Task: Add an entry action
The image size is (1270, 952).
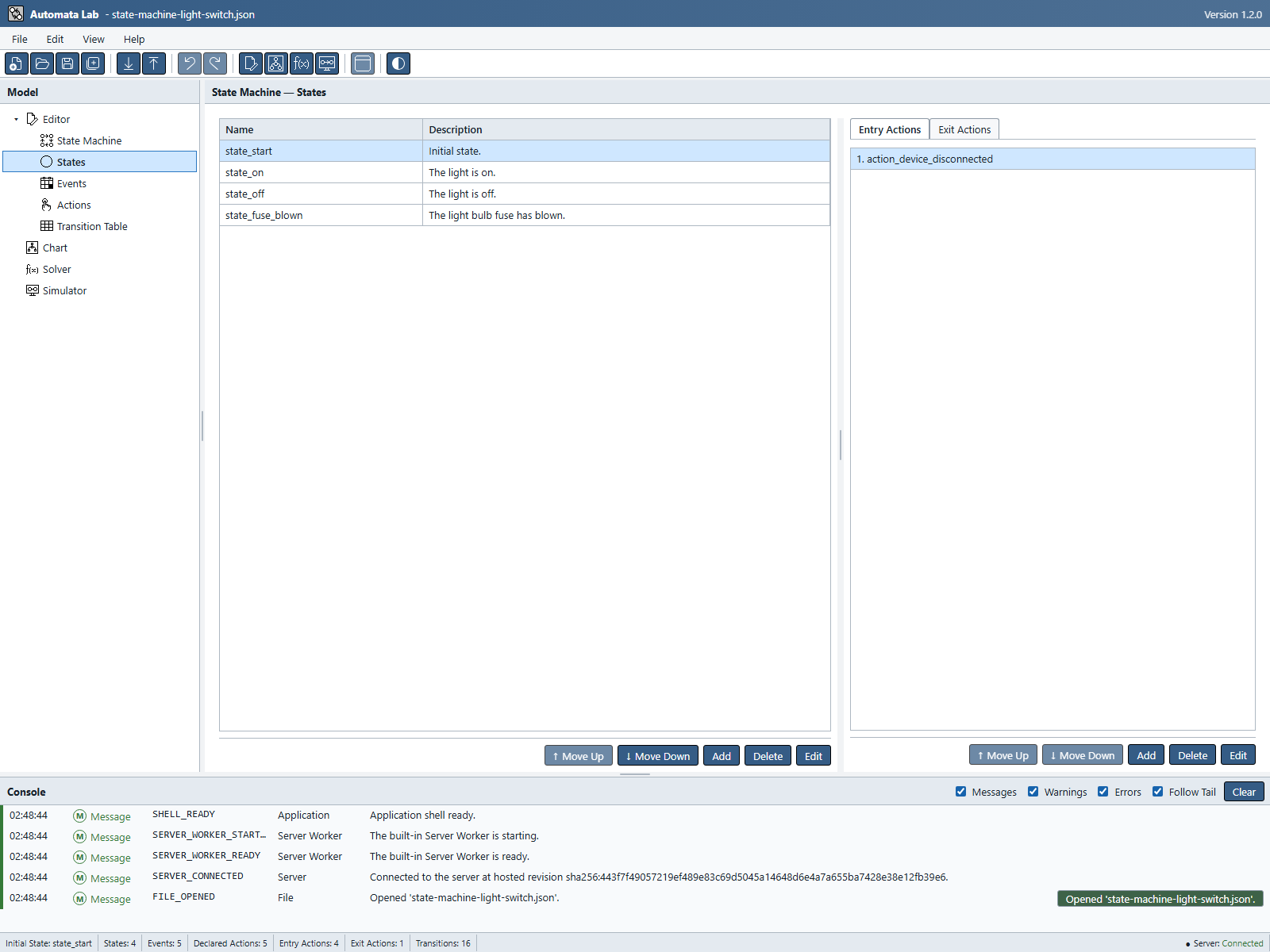Action: tap(1146, 755)
